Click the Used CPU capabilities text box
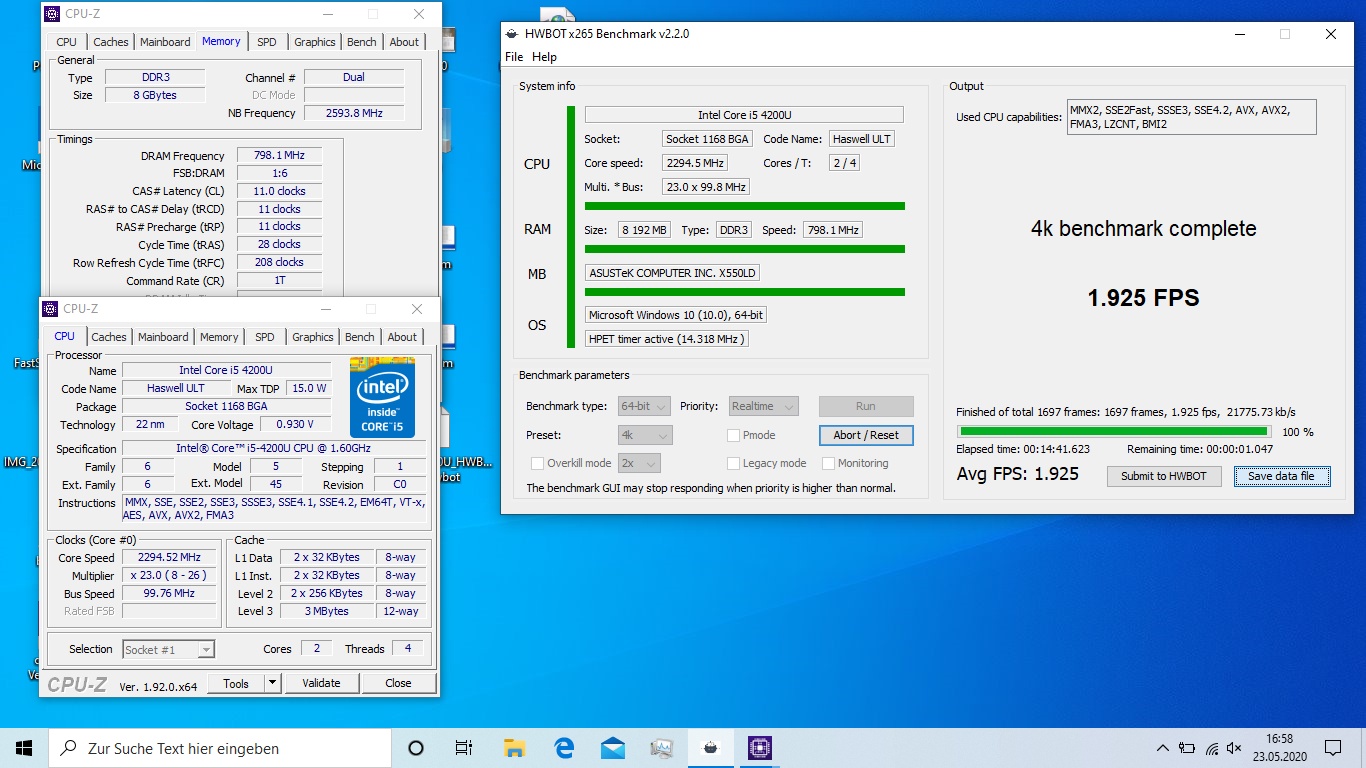1366x768 pixels. click(1192, 117)
